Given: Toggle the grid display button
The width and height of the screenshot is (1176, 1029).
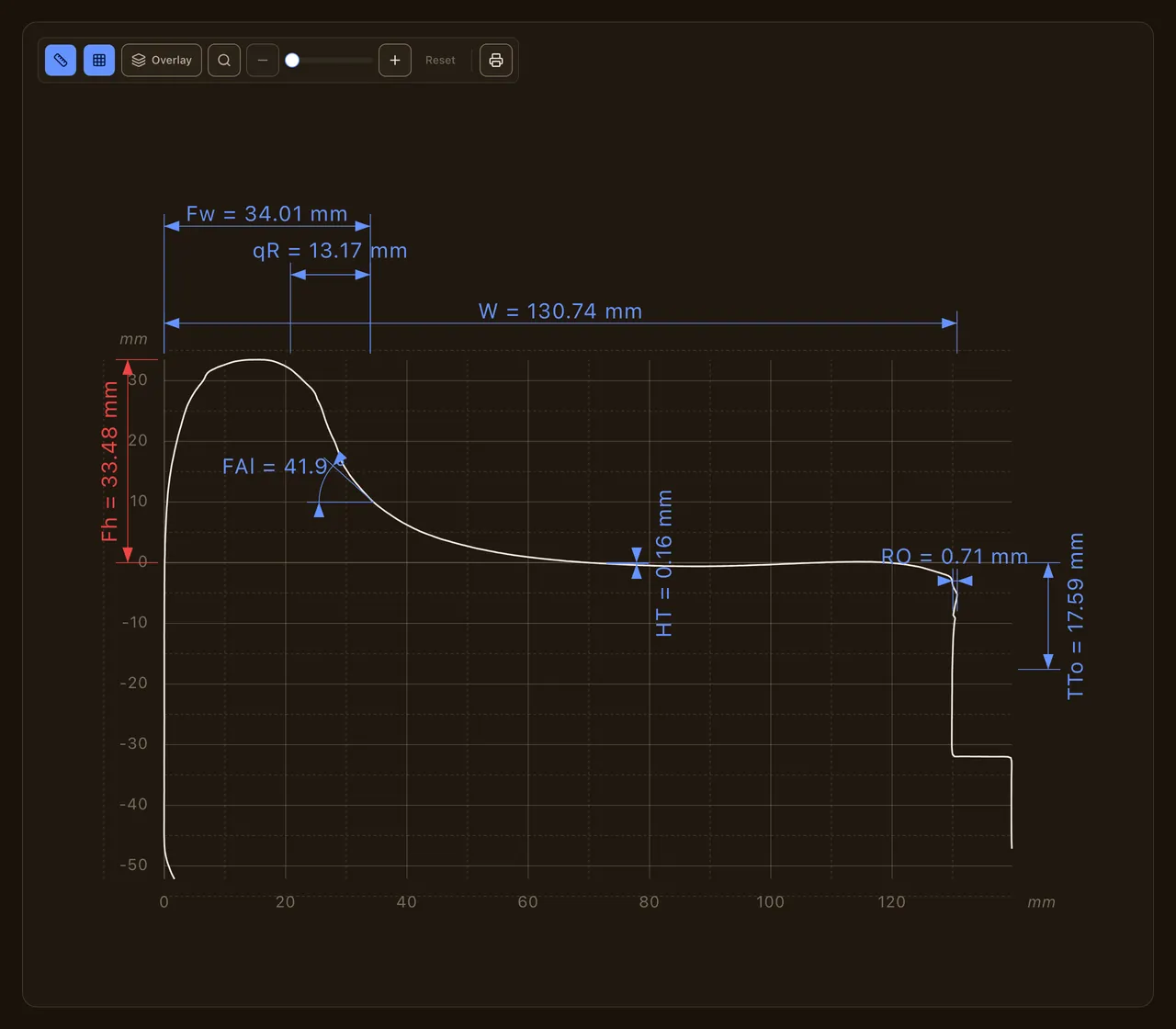Looking at the screenshot, I should pos(99,61).
